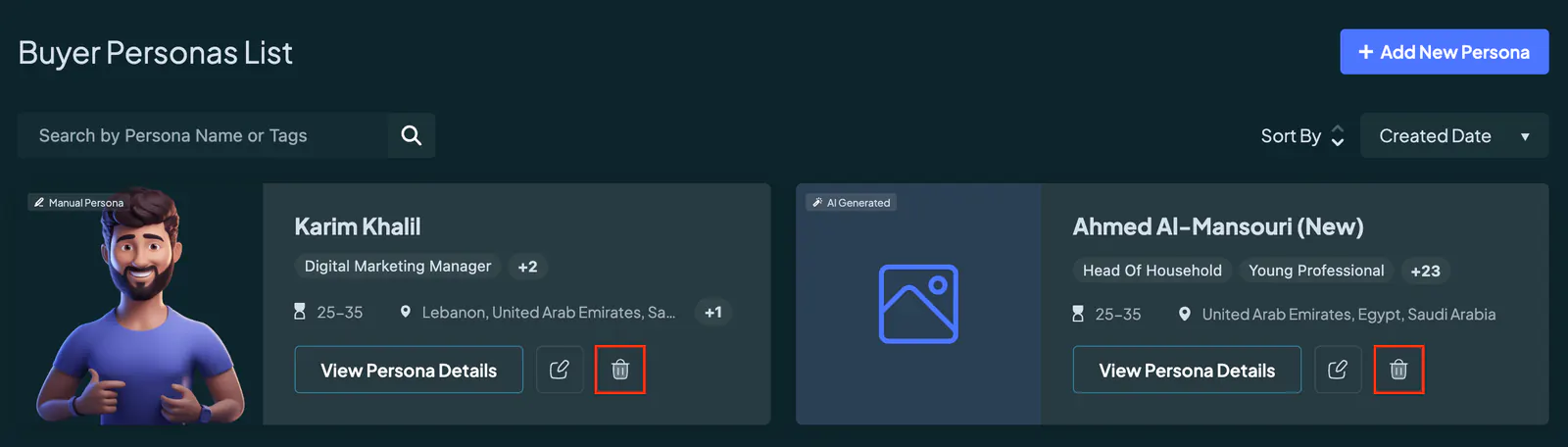Focus the persona name search field

click(x=203, y=135)
